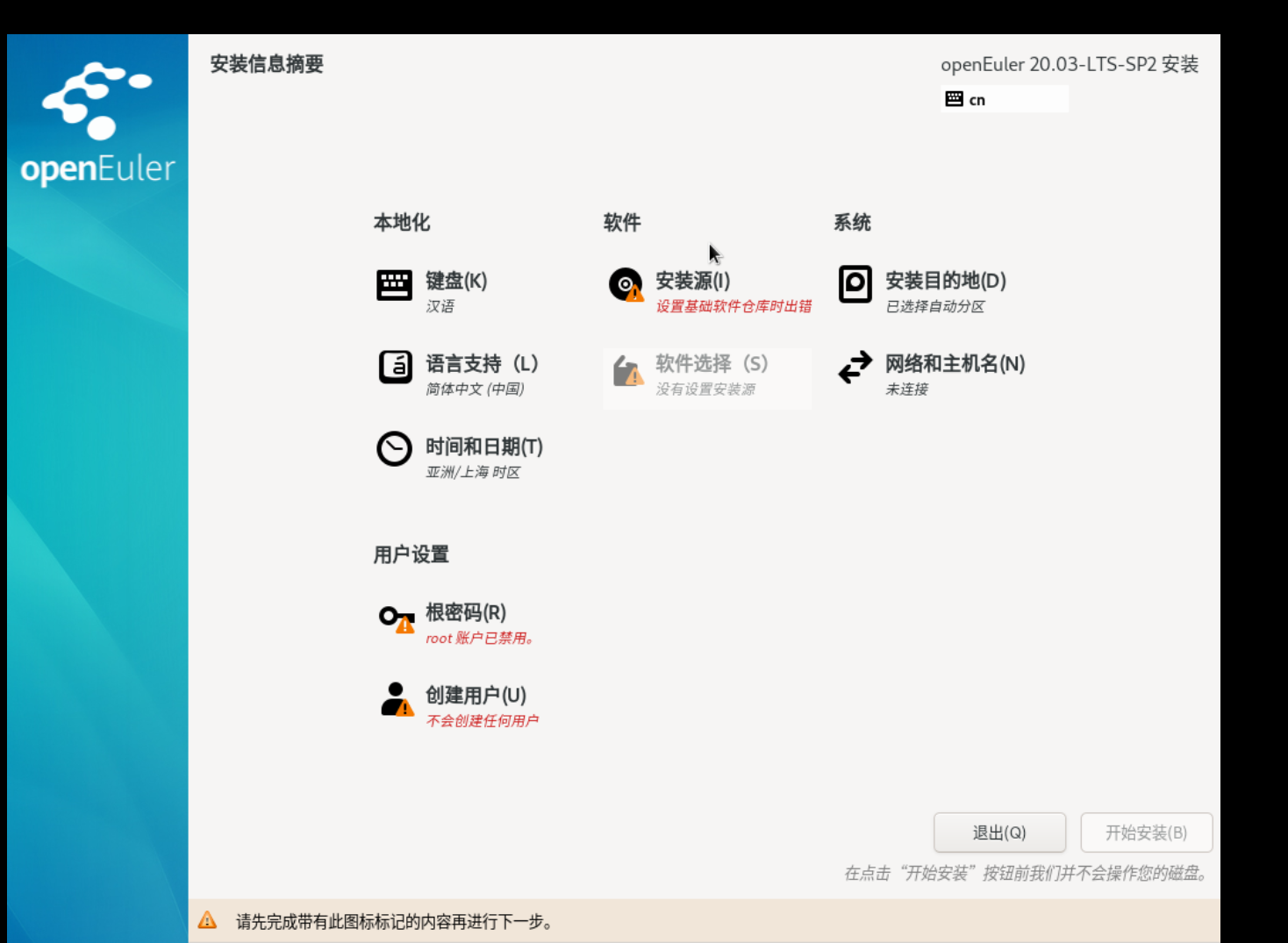Switch keyboard layout using the cn indicator
This screenshot has width=1288, height=943.
coord(1005,99)
